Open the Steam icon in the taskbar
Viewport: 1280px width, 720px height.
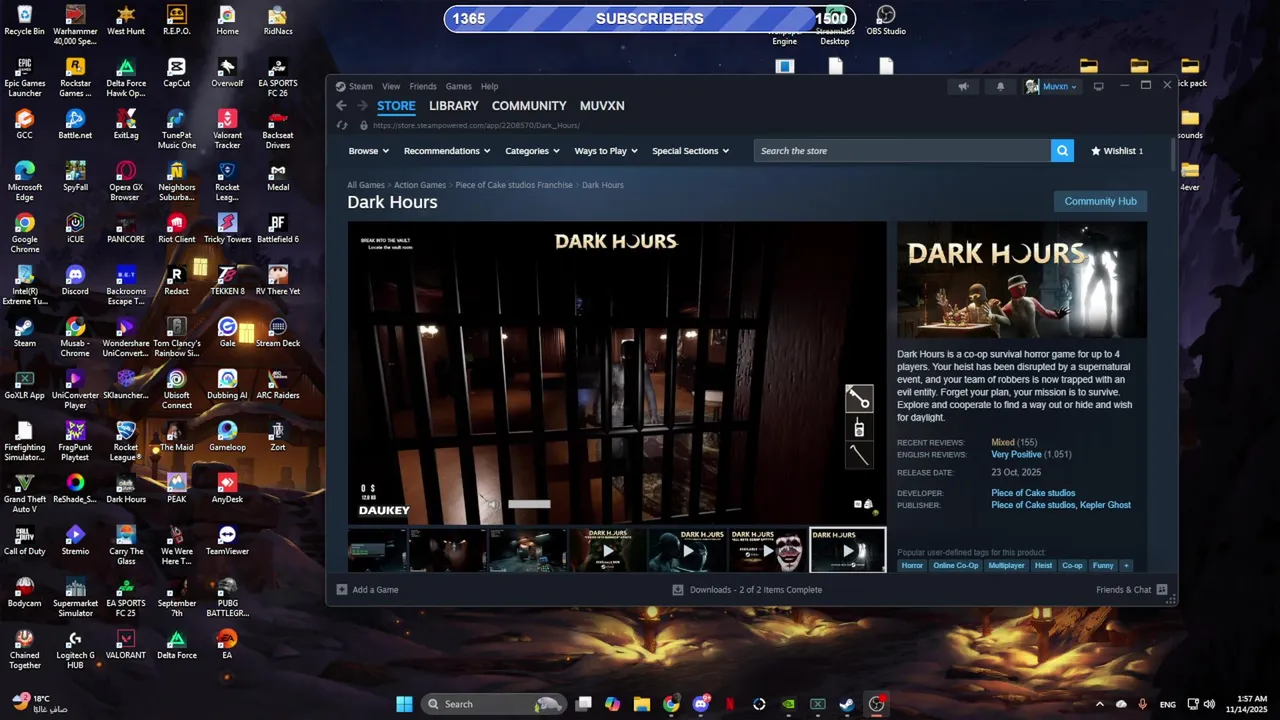(x=847, y=704)
